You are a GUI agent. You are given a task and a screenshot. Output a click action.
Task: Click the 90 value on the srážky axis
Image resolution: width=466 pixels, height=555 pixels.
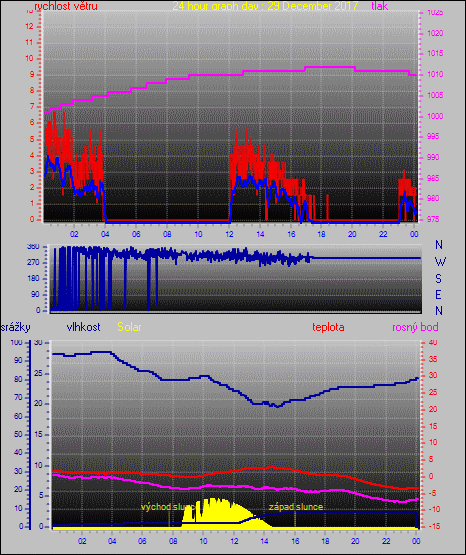click(x=18, y=360)
